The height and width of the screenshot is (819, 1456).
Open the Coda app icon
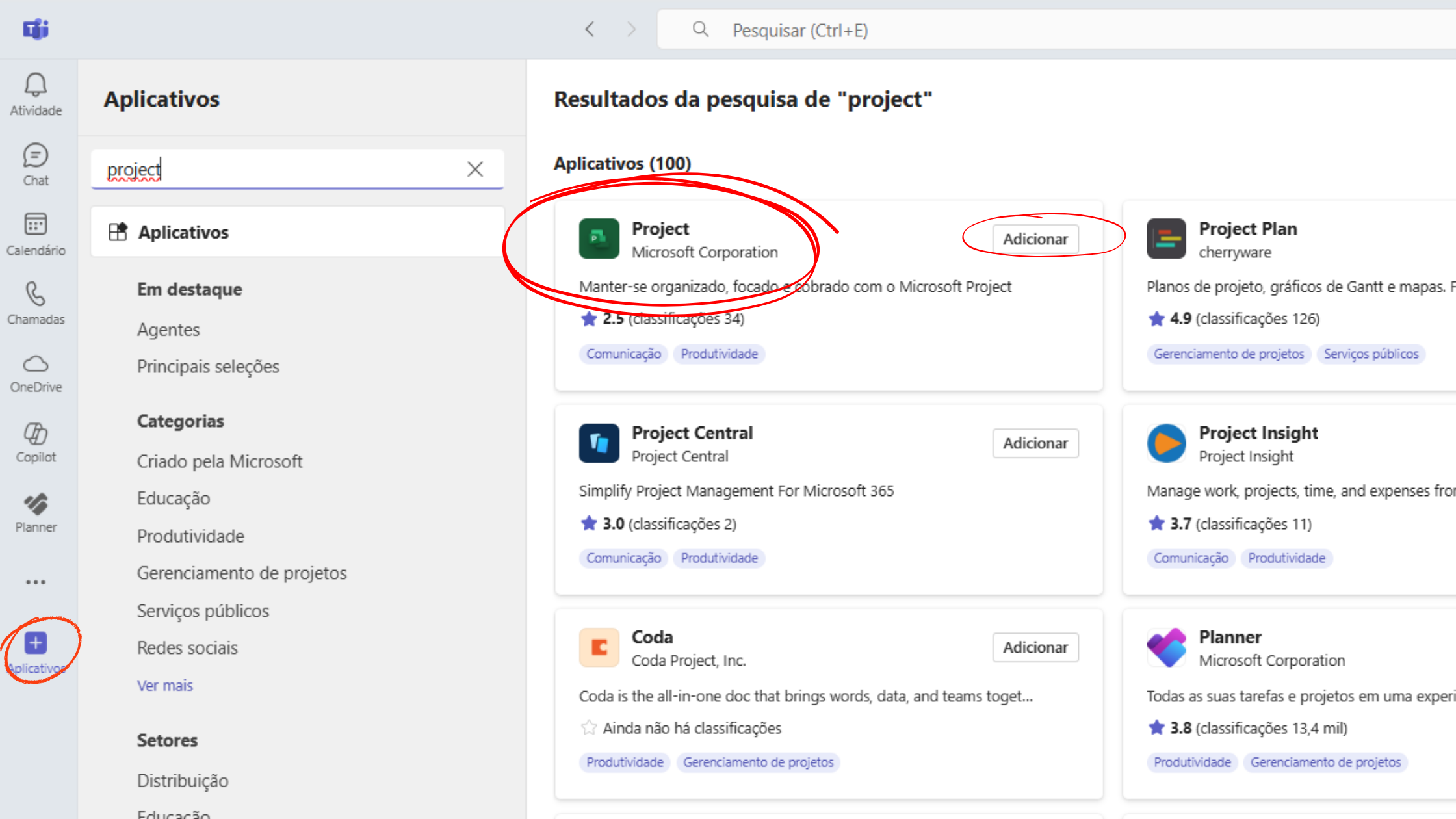(x=599, y=647)
